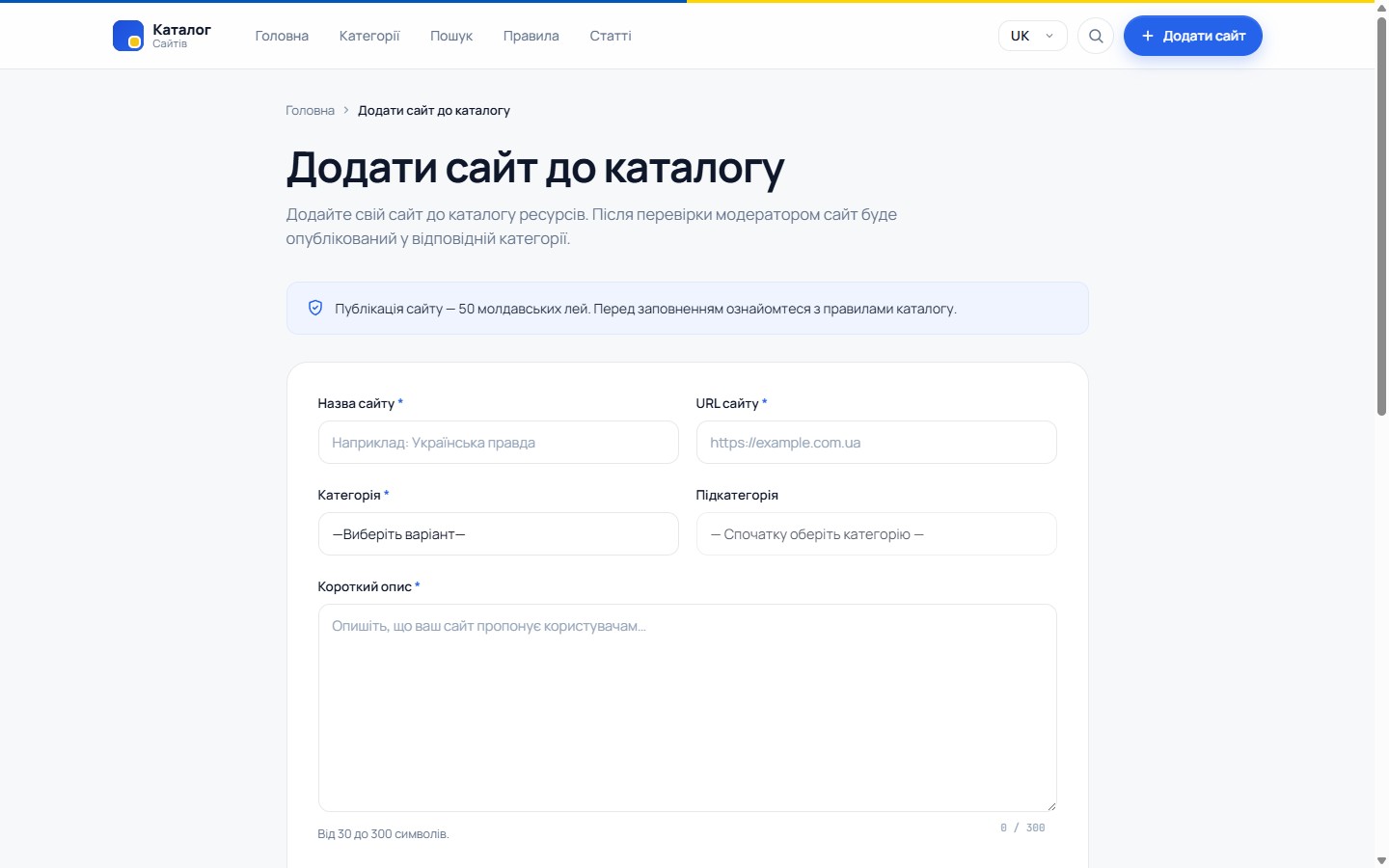1389x868 pixels.
Task: Open the UK language dropdown
Action: (1032, 36)
